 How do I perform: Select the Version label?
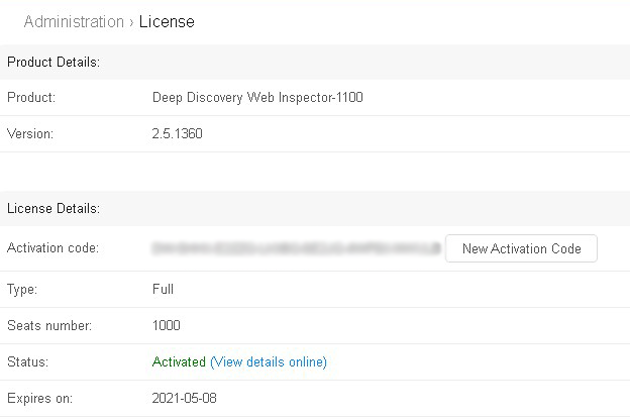point(30,134)
